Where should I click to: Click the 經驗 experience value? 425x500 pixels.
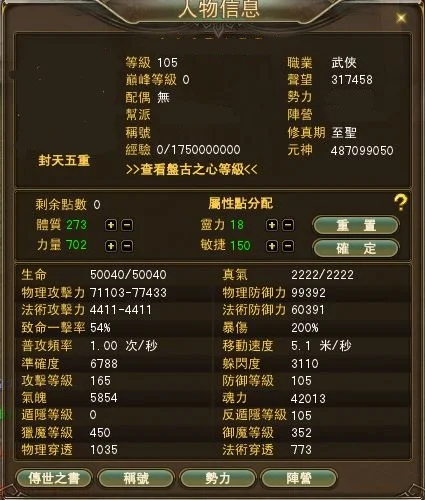(198, 150)
